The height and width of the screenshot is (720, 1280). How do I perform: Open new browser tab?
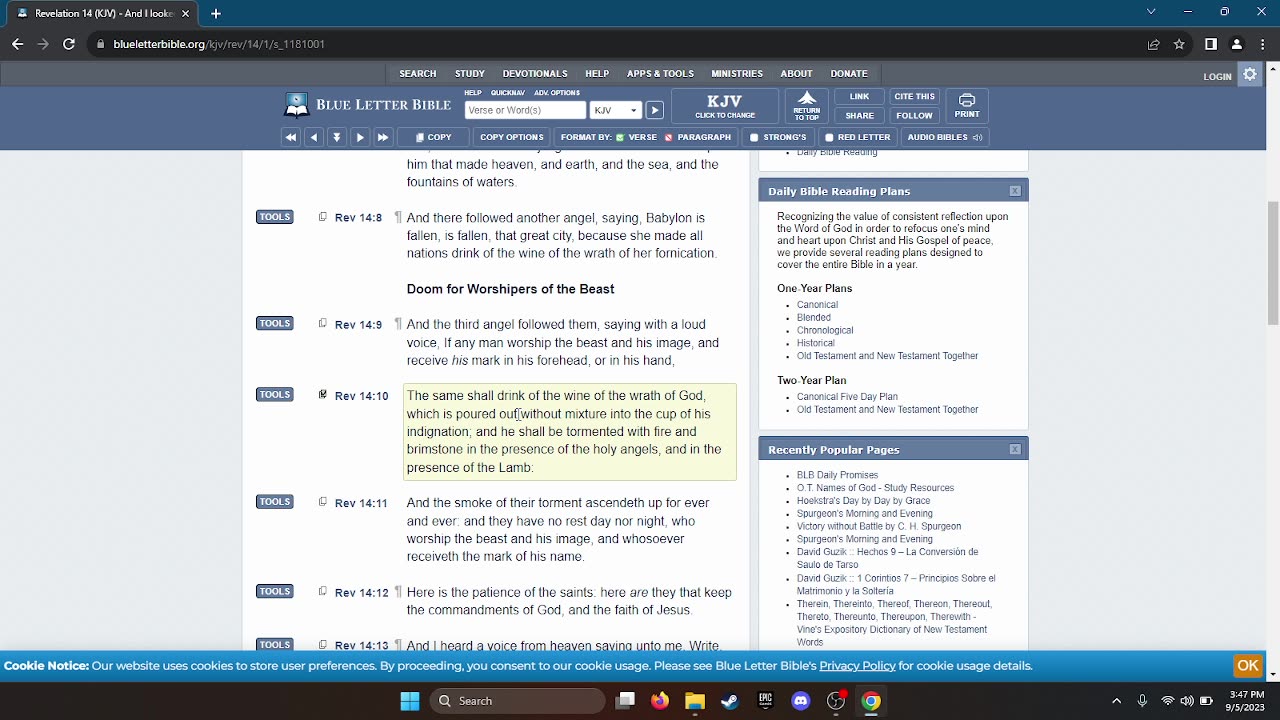(x=215, y=13)
